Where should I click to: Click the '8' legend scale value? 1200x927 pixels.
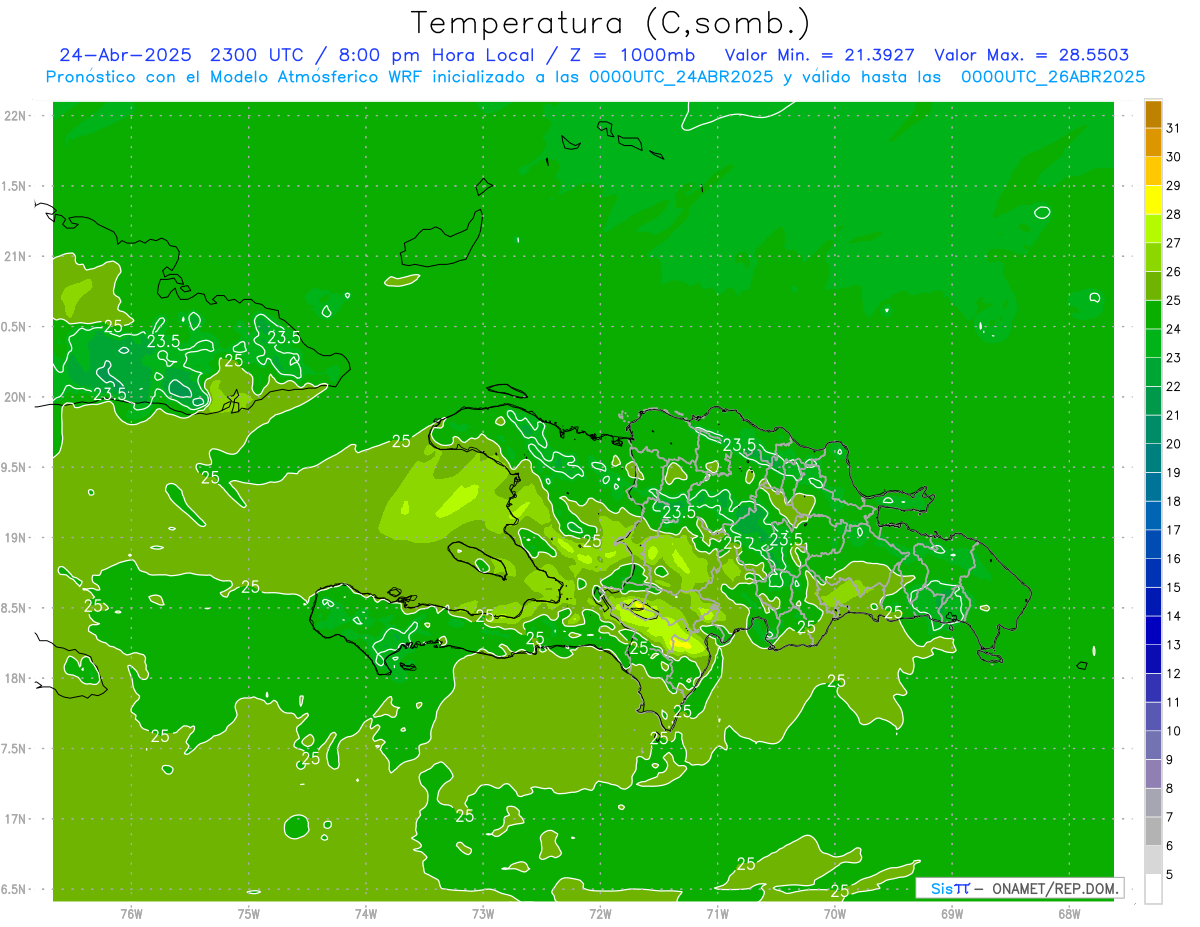(1170, 788)
